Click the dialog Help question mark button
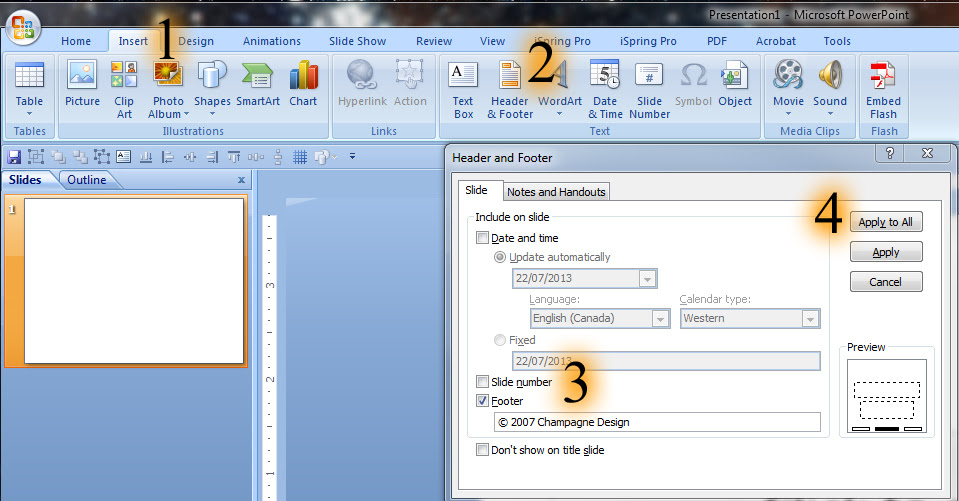Viewport: 959px width, 501px height. click(890, 153)
